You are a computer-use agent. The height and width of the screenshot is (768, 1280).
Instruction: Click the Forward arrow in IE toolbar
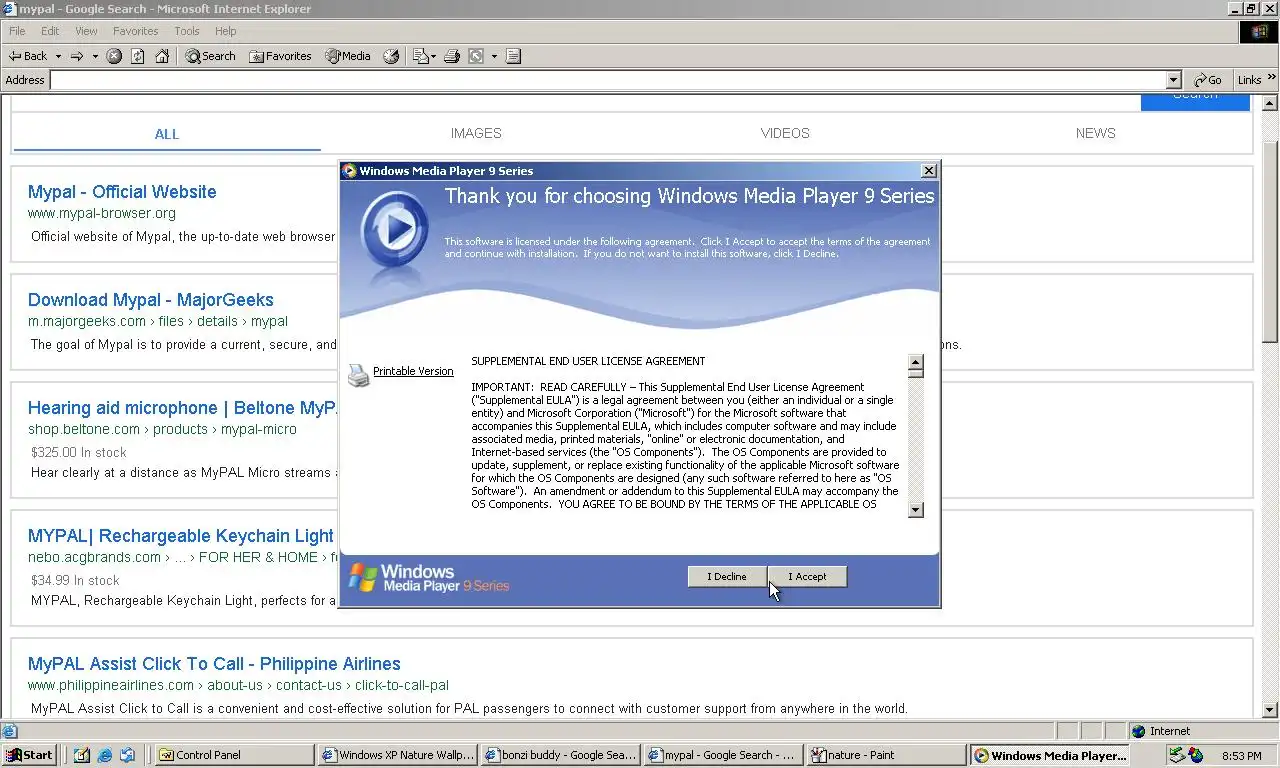pos(77,56)
